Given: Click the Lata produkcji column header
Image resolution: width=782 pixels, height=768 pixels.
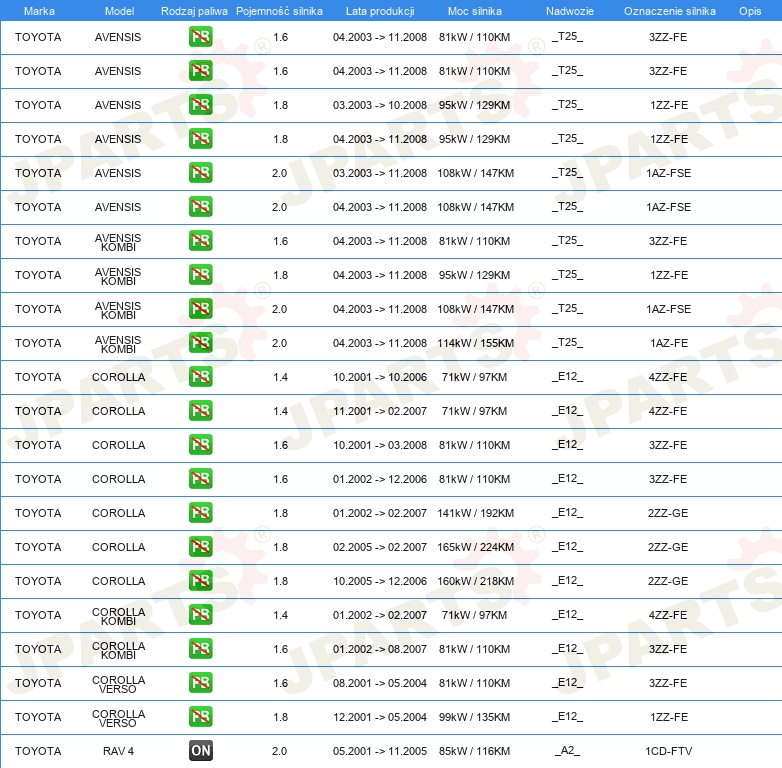Looking at the screenshot, I should click(380, 11).
